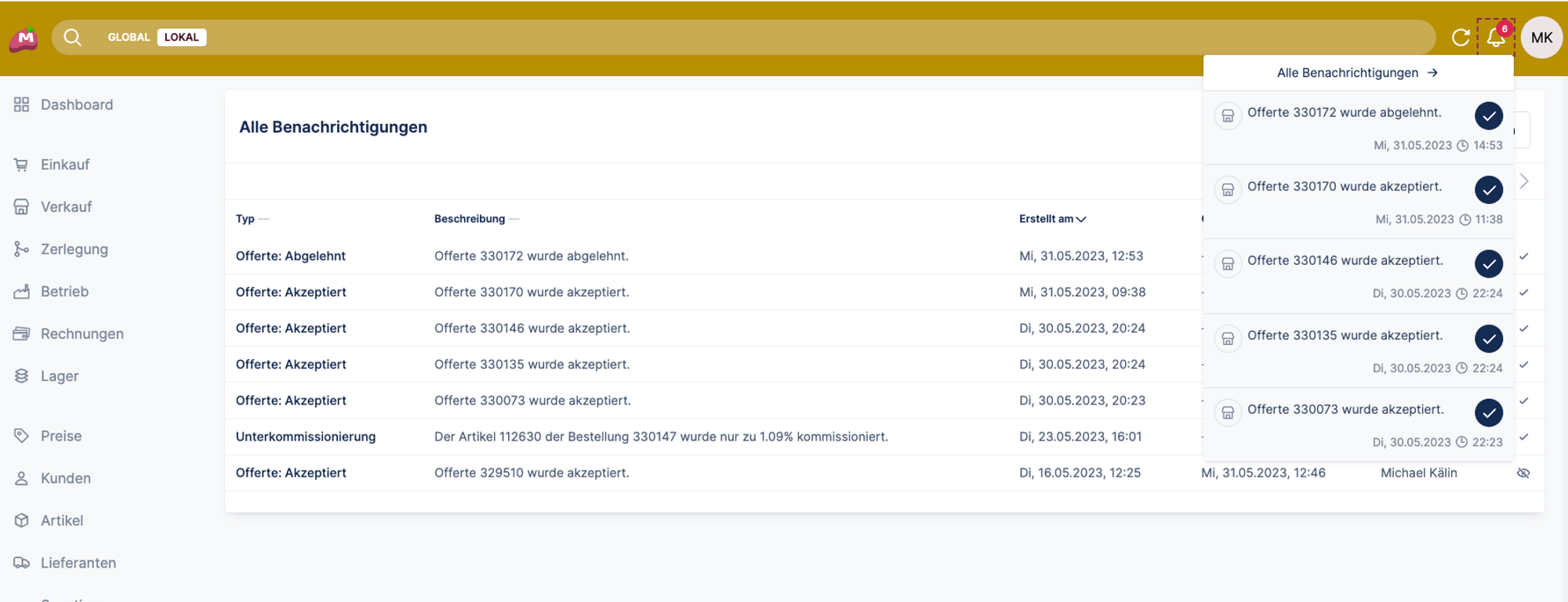Go to Zerlegung section

74,249
